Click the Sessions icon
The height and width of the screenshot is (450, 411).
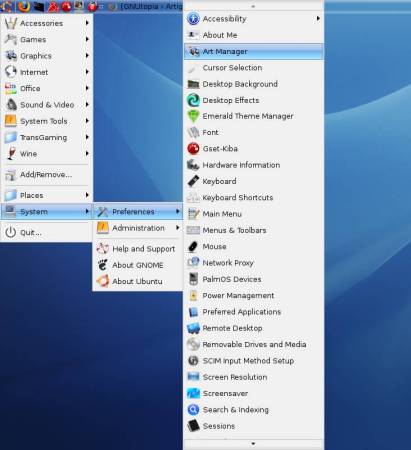193,426
